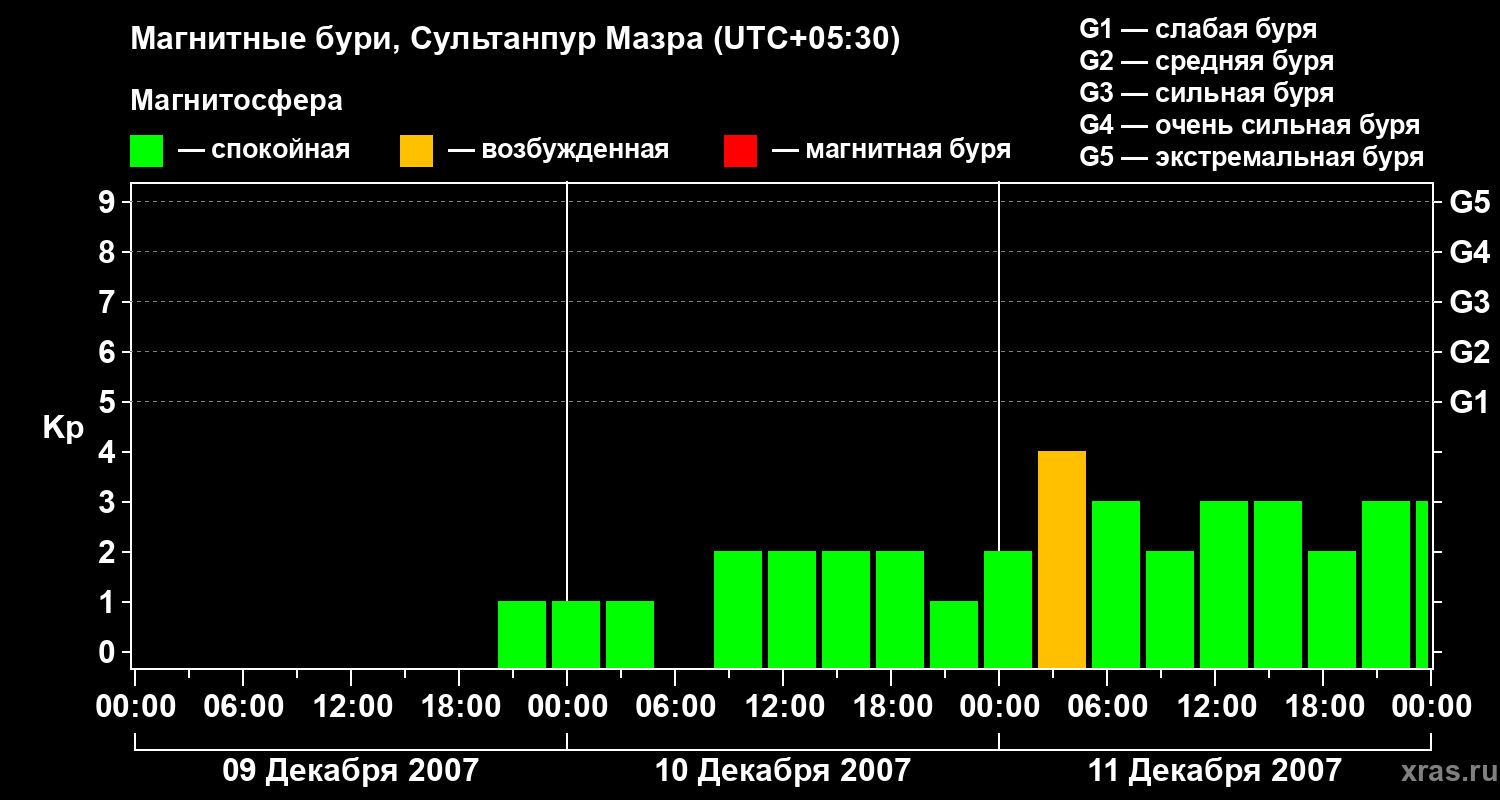Click the «G1 — слабая буря» legend line
This screenshot has height=800, width=1500.
pos(1198,29)
